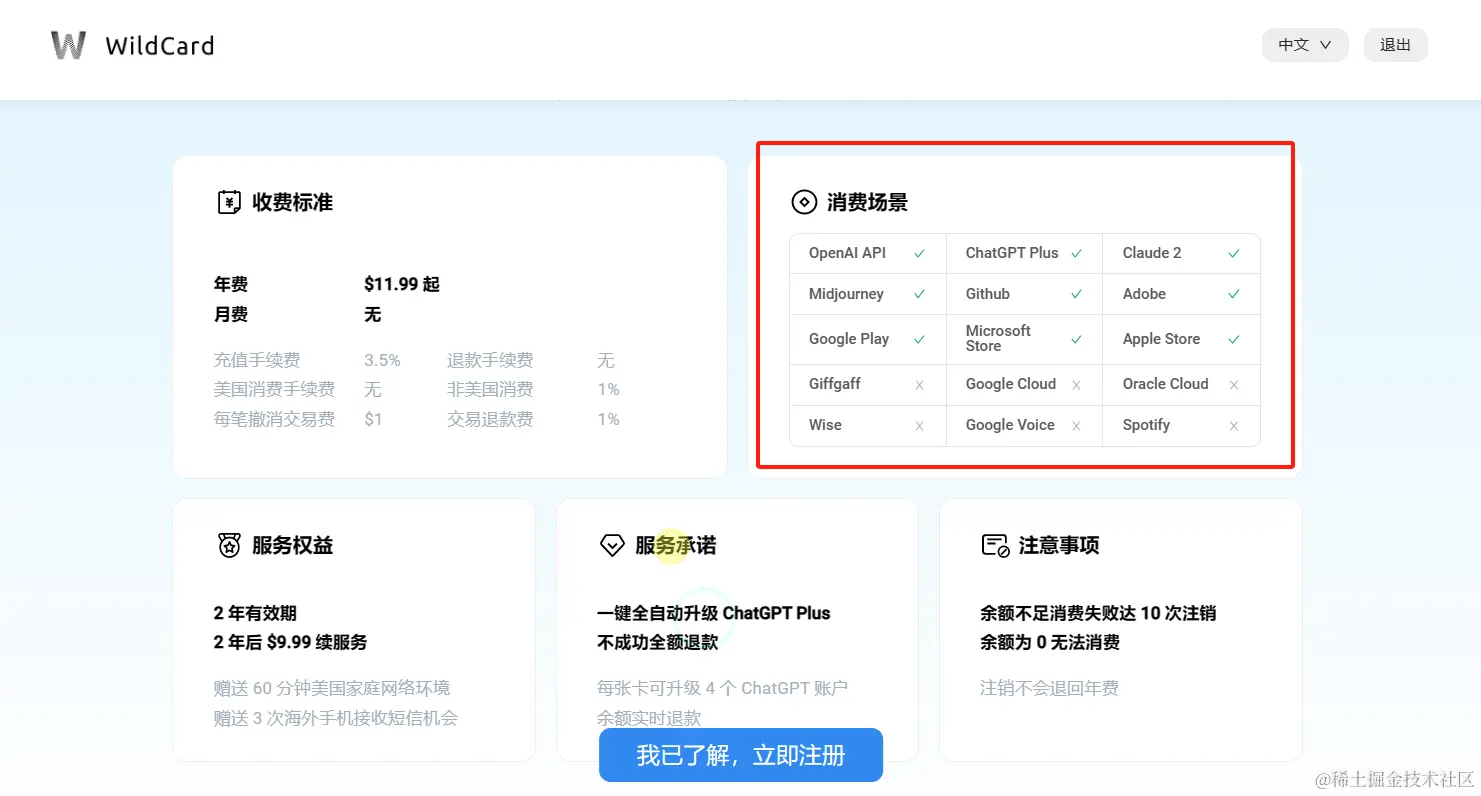
Task: Click the Microsoft Store label
Action: click(x=998, y=338)
